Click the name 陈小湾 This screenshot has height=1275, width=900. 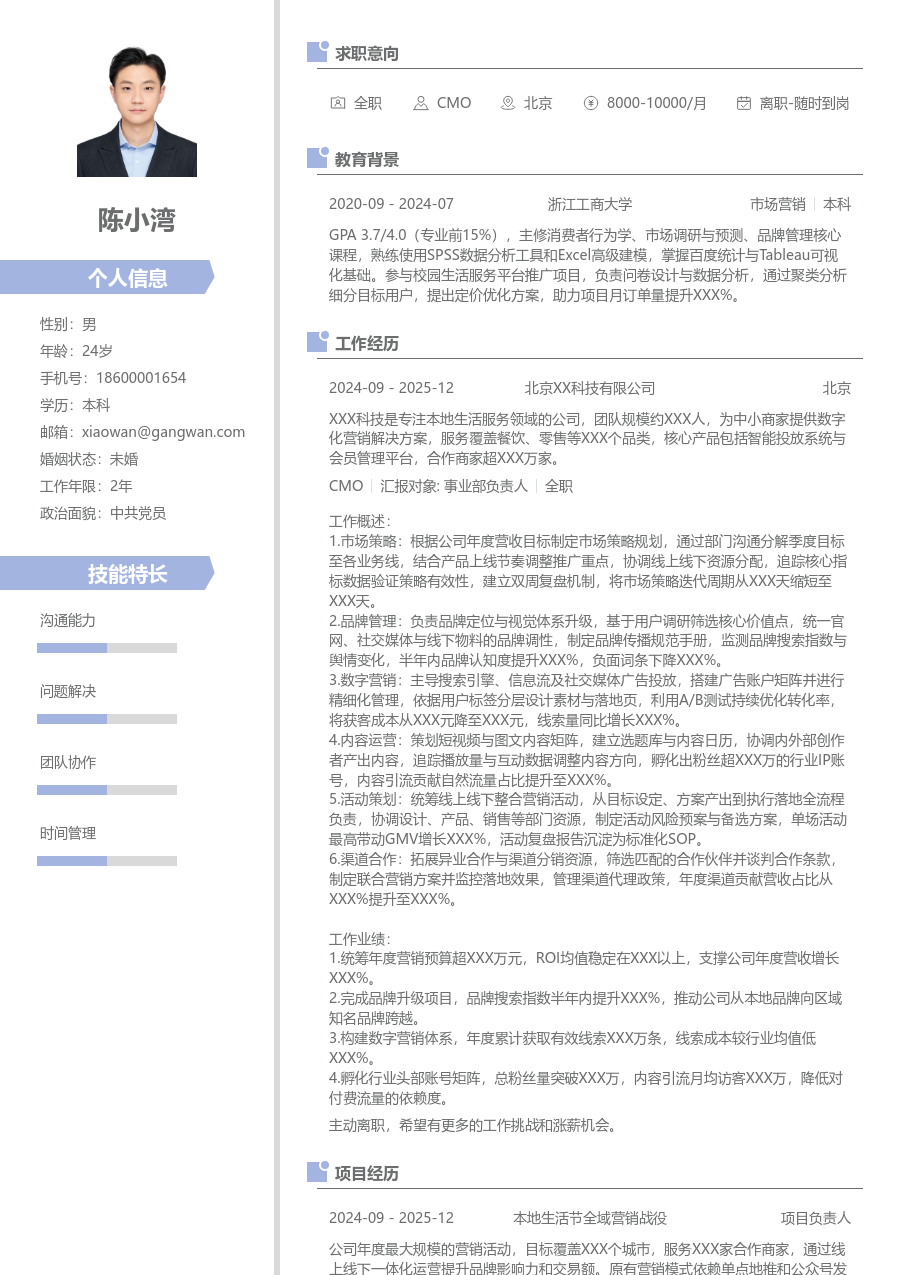point(137,220)
